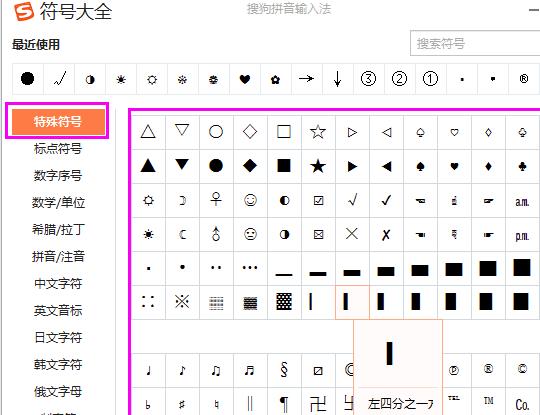Insert the section sign § symbol
The height and width of the screenshot is (415, 540).
pos(284,370)
